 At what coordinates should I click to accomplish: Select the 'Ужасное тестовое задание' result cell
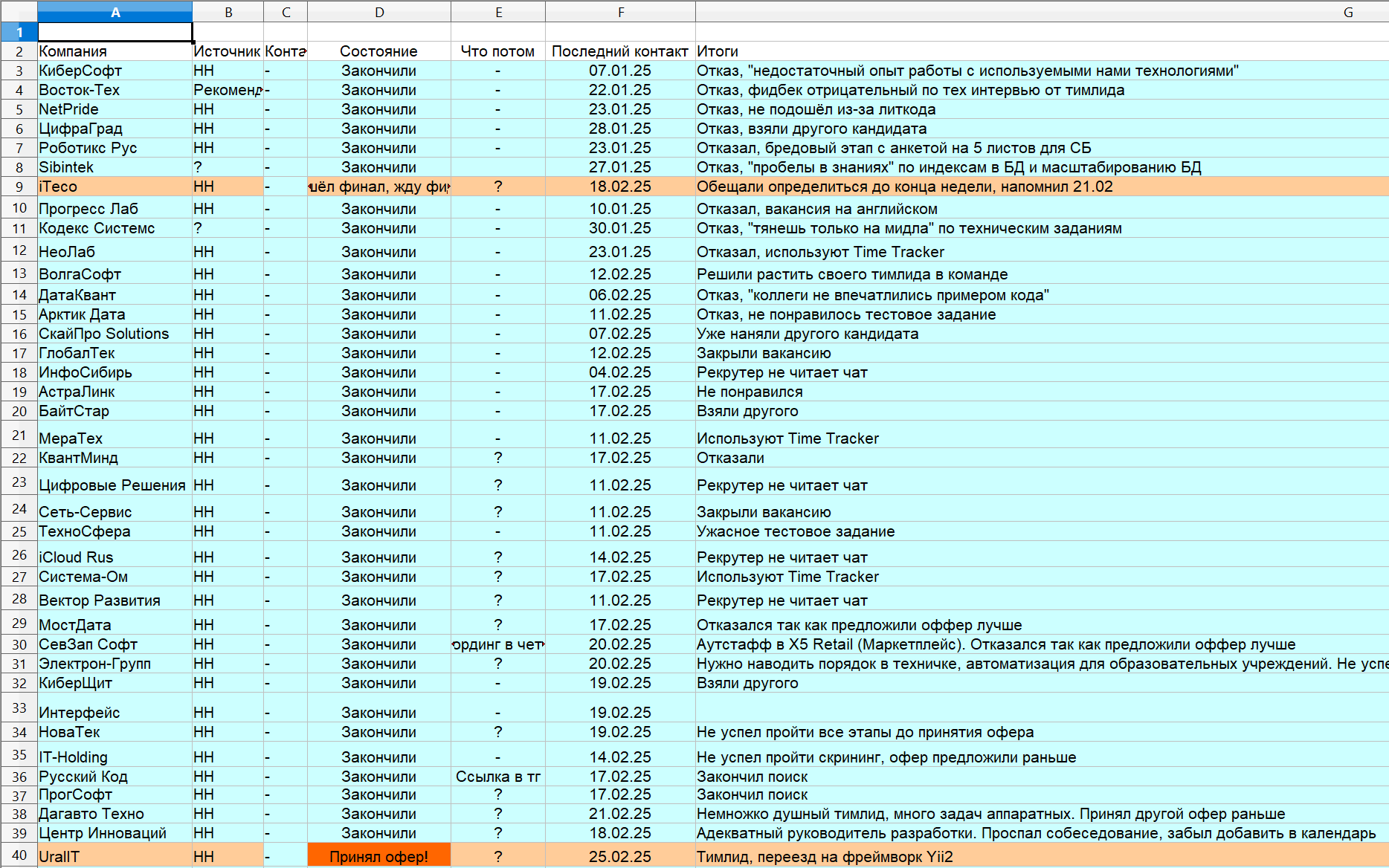[1041, 531]
